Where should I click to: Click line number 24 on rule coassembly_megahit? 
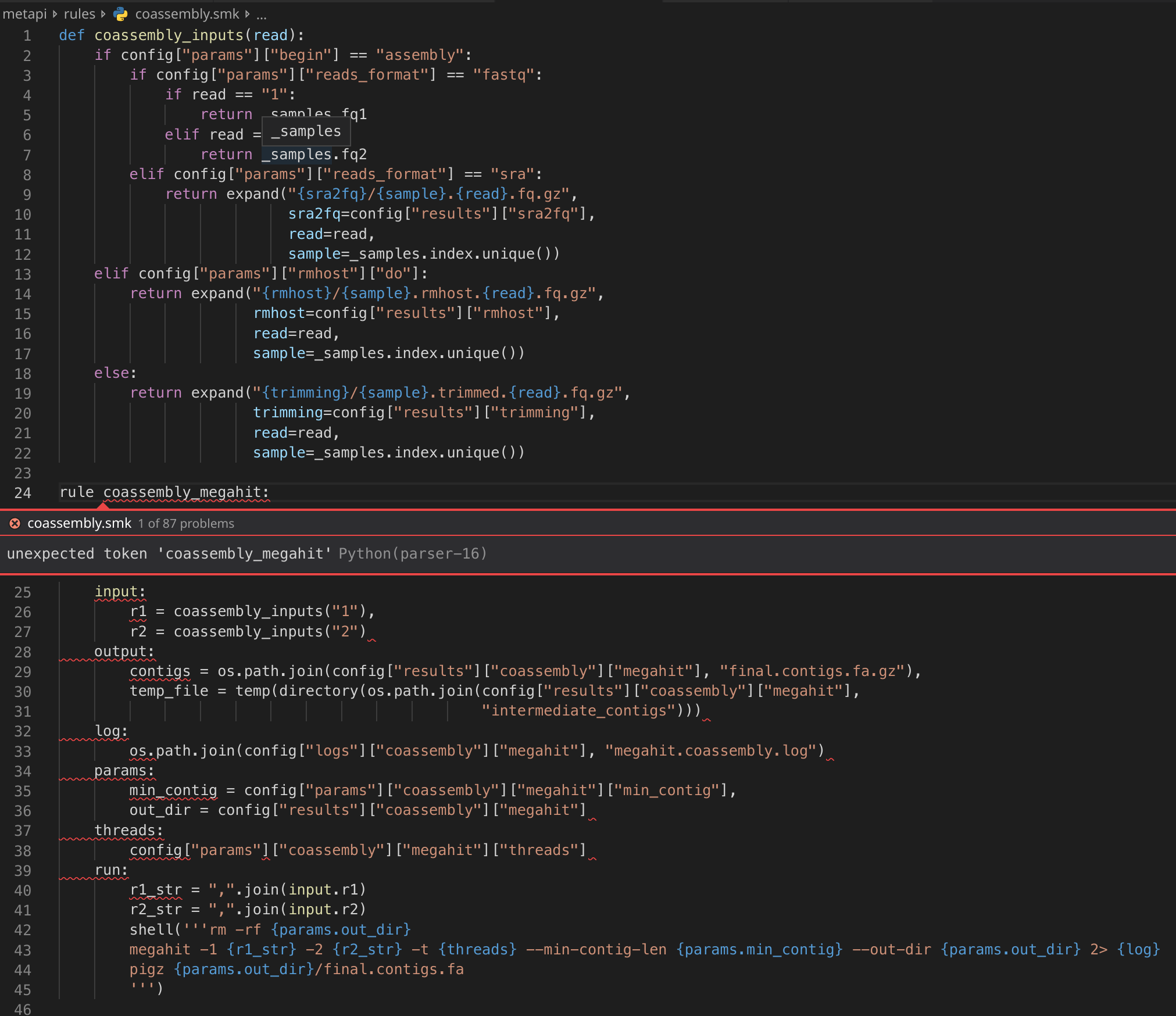tap(23, 493)
